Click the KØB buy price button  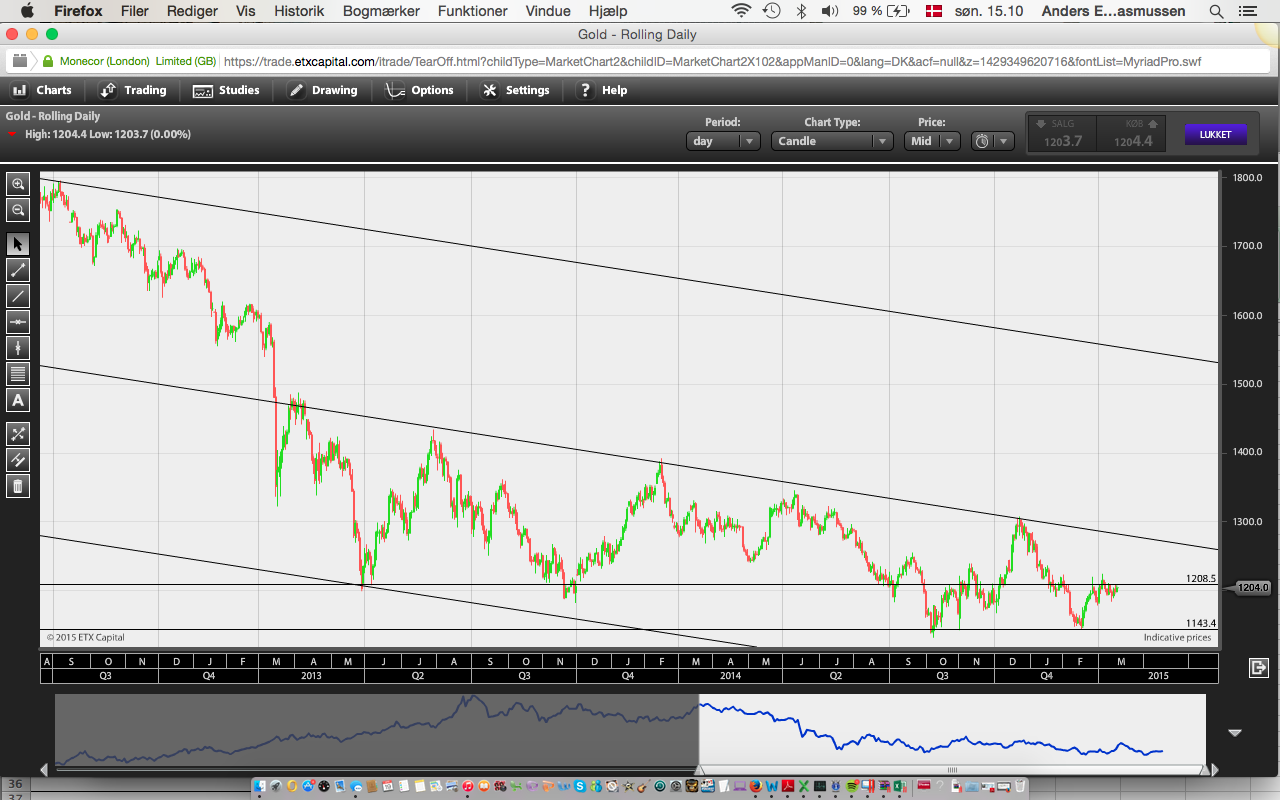[1132, 134]
